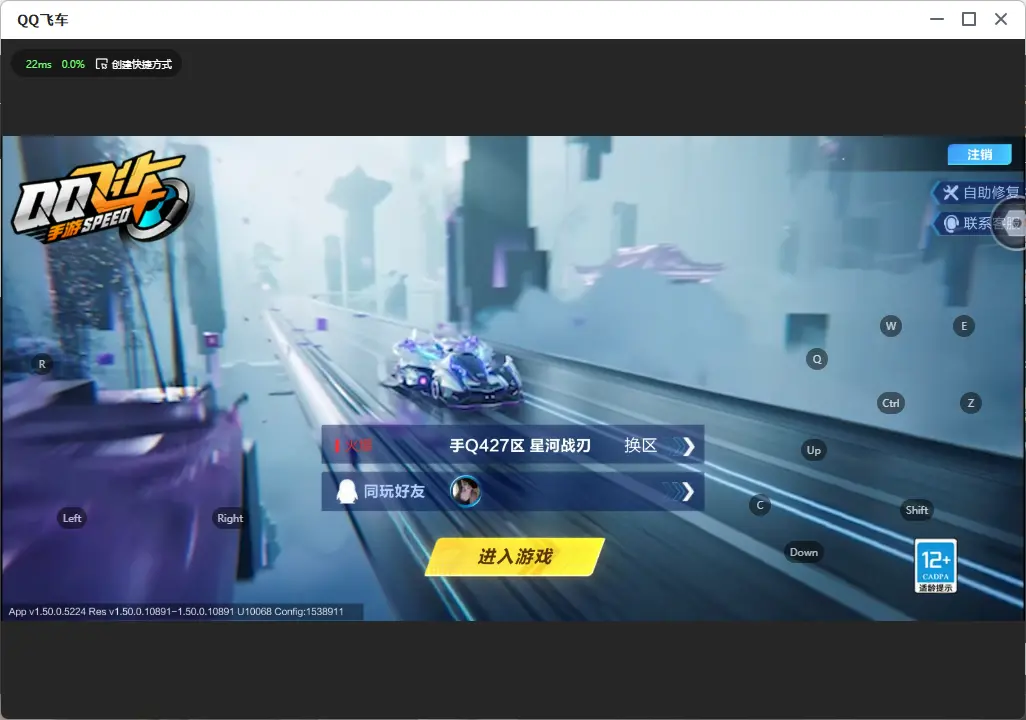
Task: Open 自助修复 self-repair tool
Action: 979,192
